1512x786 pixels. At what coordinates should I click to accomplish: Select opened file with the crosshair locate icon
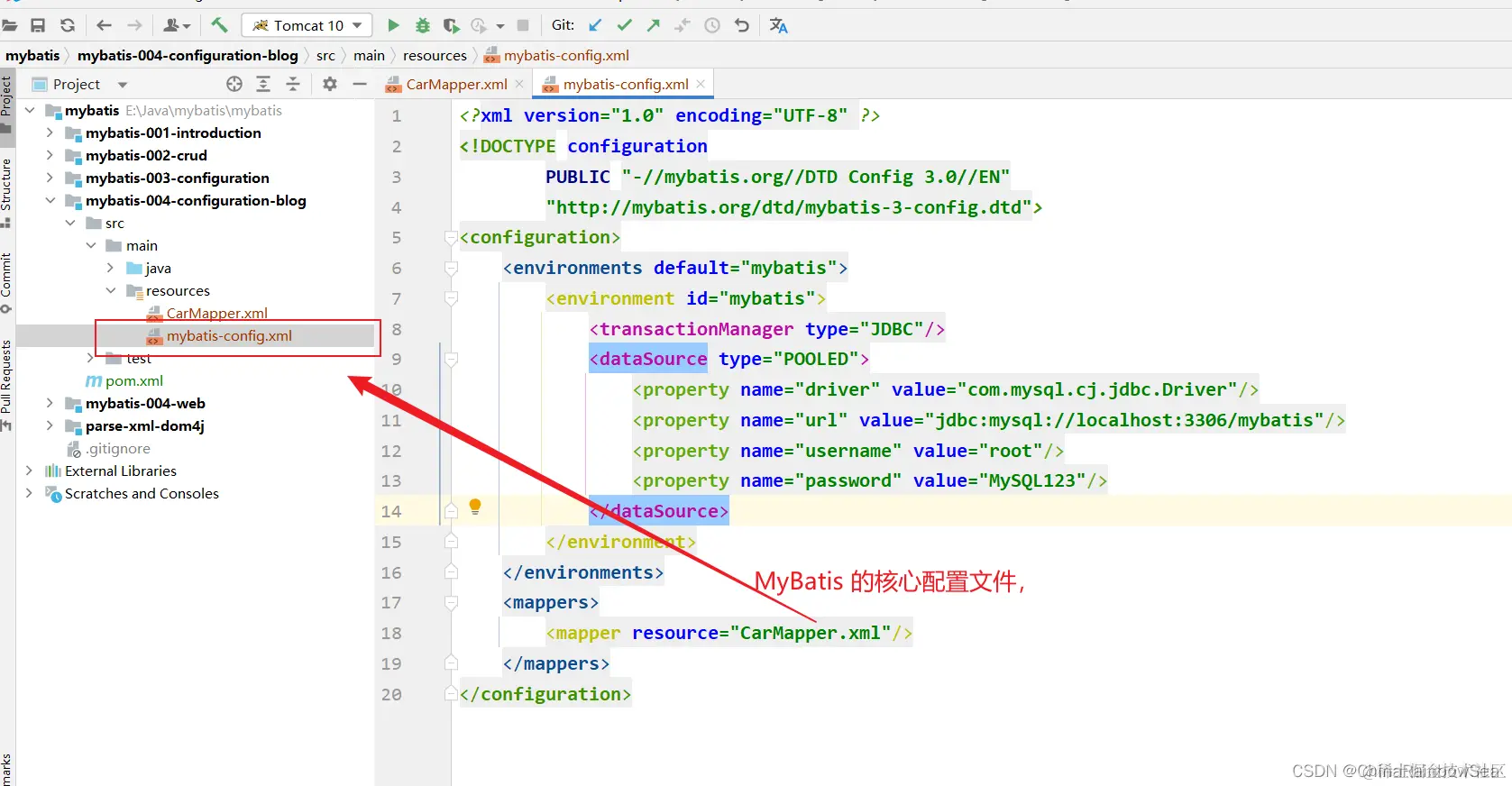coord(234,84)
